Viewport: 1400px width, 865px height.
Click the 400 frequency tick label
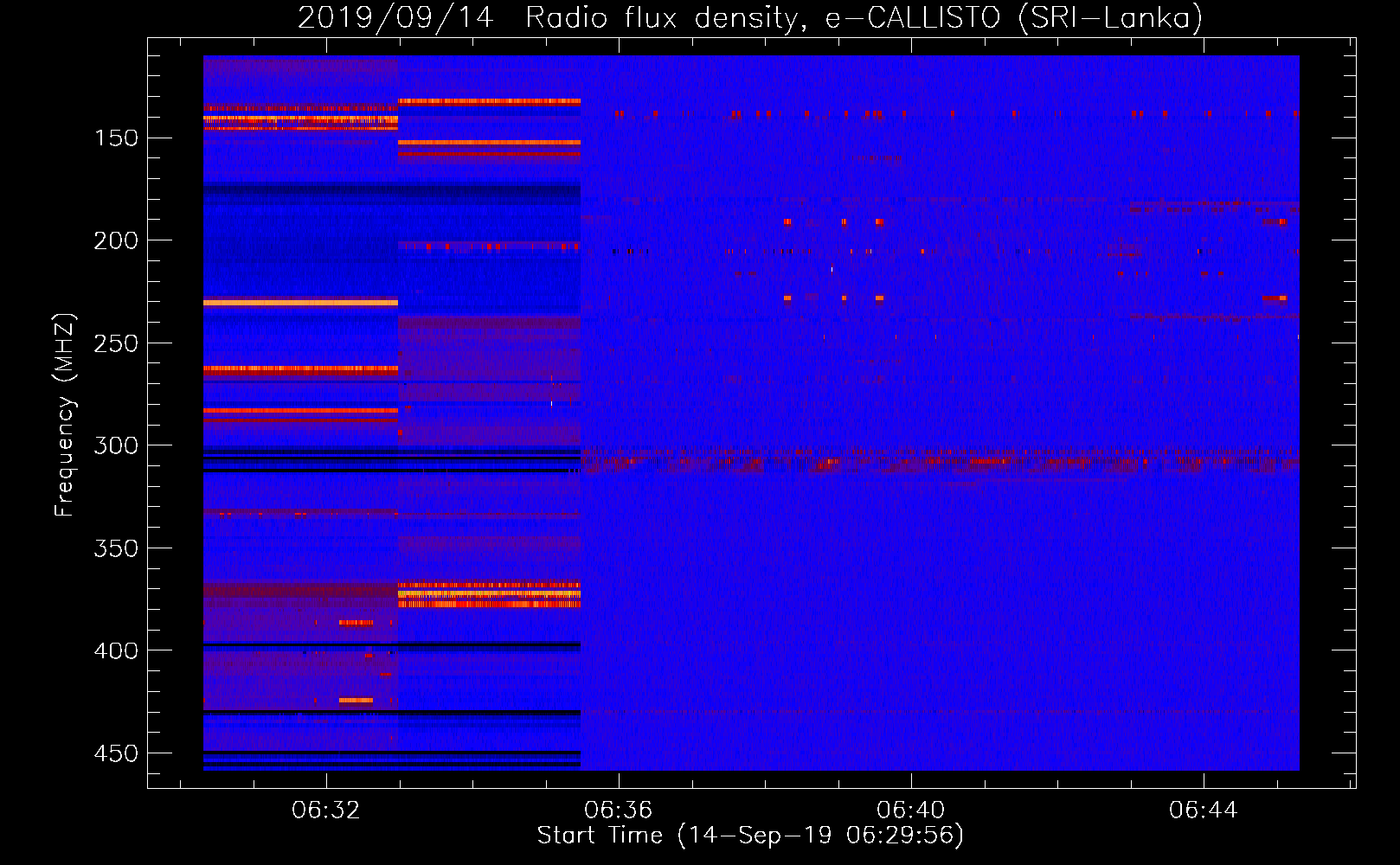click(116, 650)
